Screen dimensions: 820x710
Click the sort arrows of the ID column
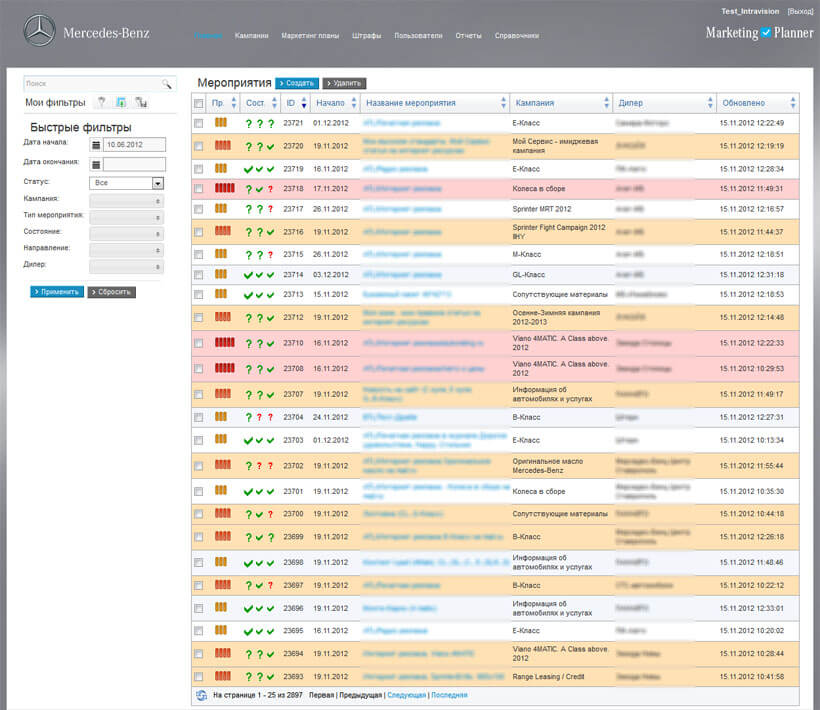click(304, 103)
